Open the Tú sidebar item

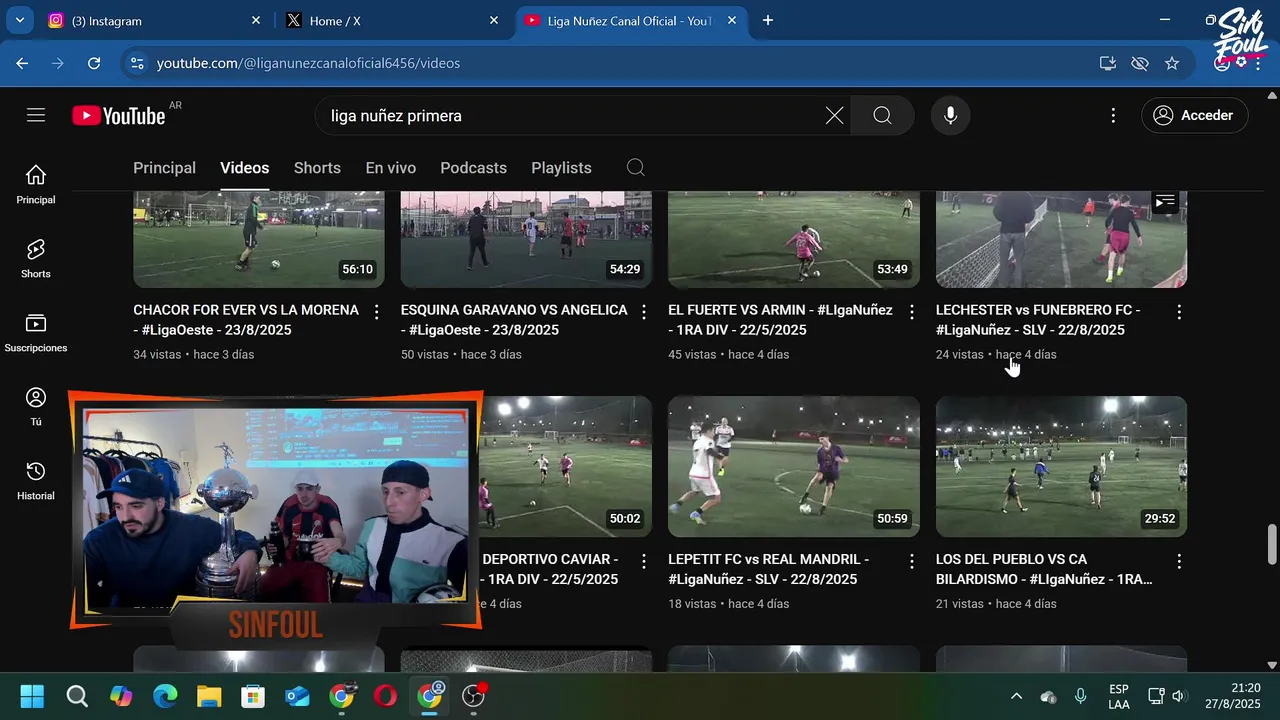36,407
